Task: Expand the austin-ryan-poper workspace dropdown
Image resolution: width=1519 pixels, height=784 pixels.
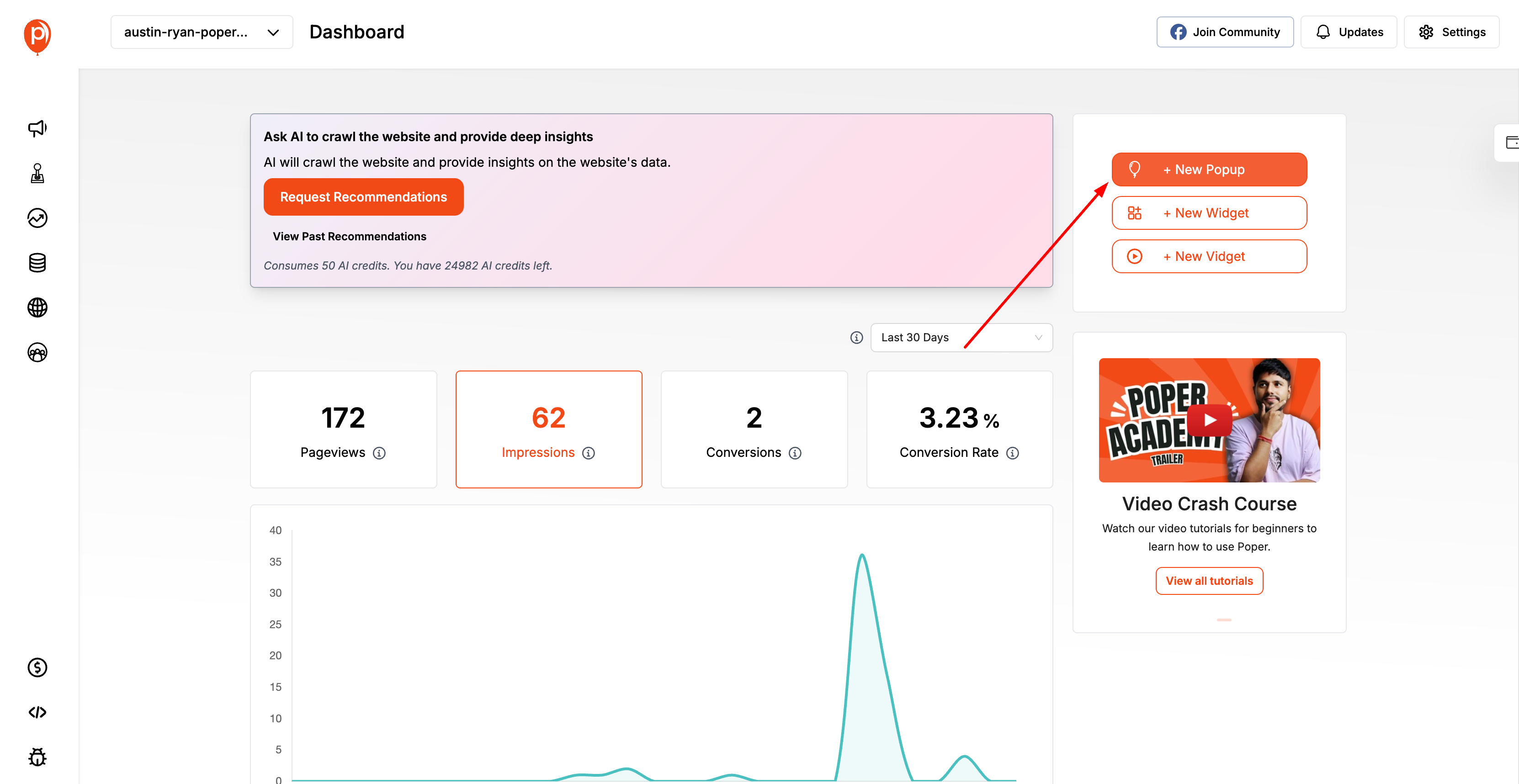Action: point(202,32)
